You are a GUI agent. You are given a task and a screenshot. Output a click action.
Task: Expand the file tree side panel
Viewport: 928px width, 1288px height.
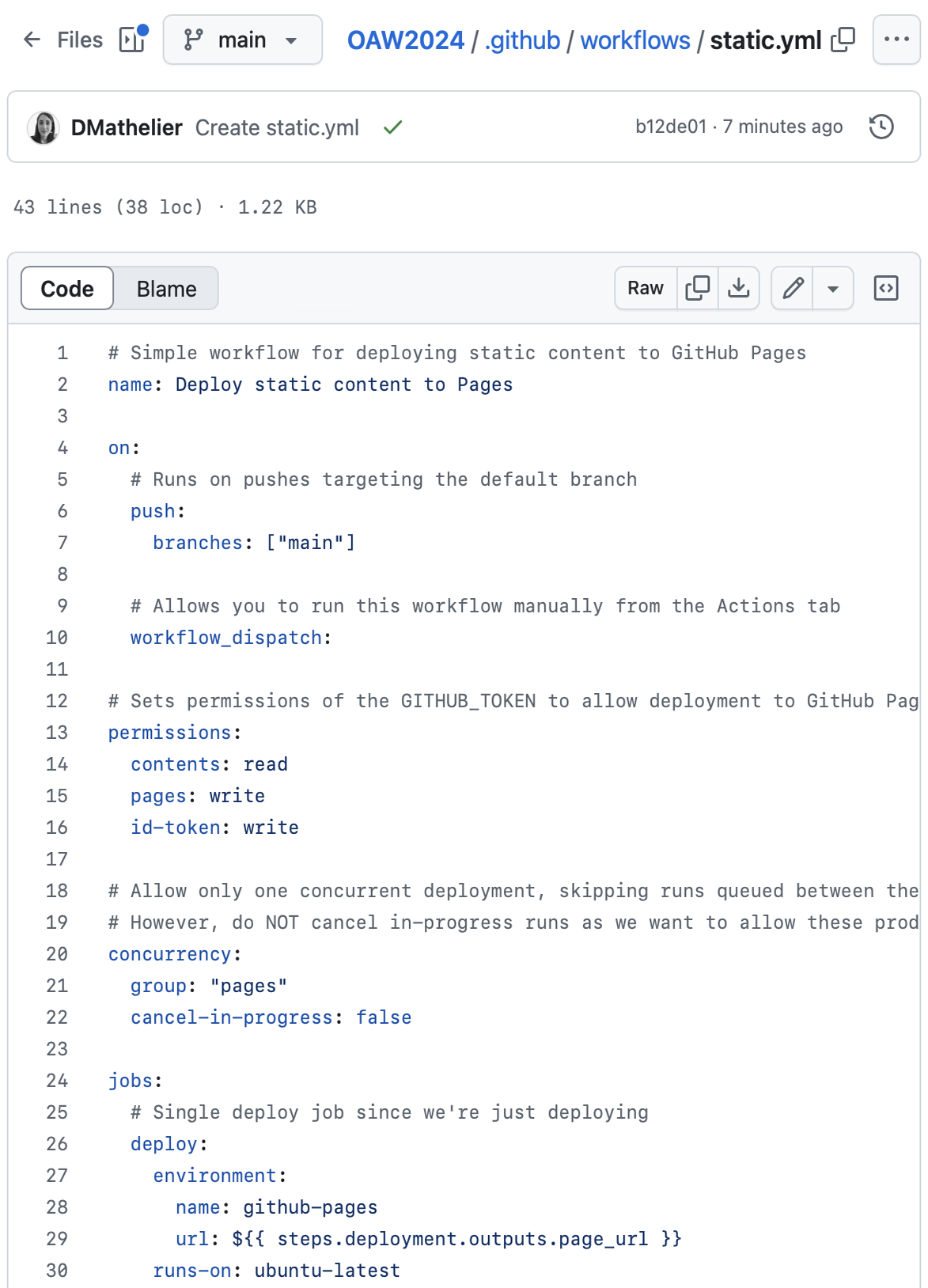[x=132, y=40]
